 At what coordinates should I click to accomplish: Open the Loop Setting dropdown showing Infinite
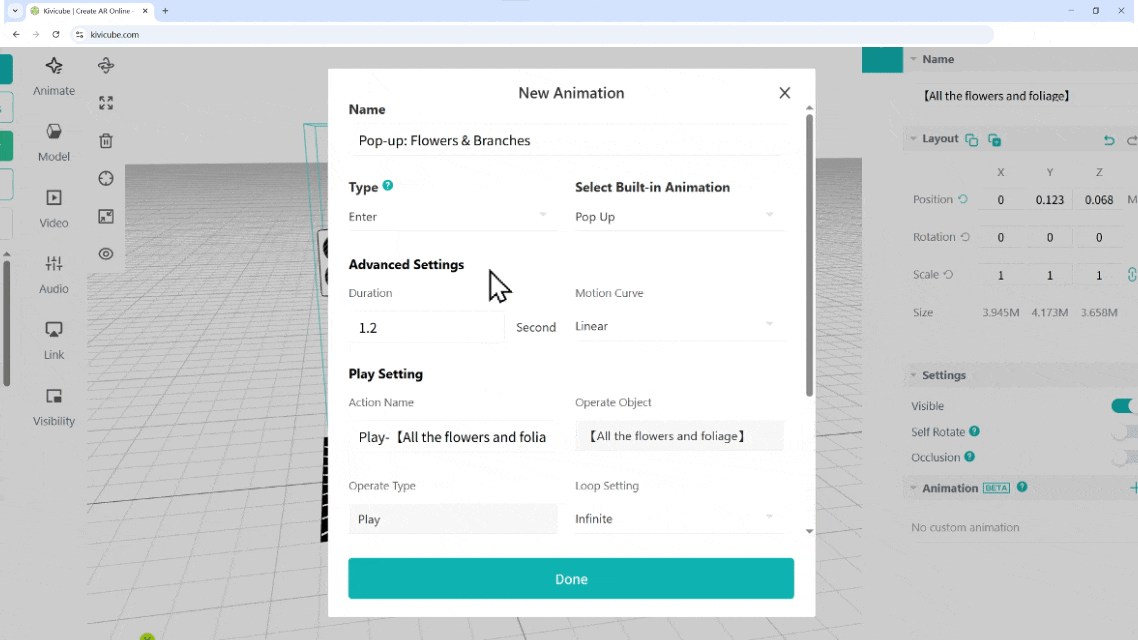coord(678,518)
